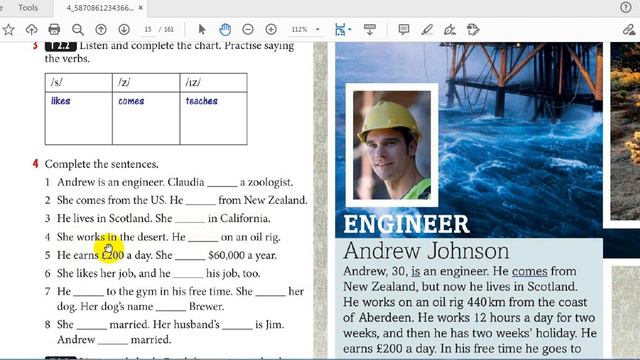Screen dimensions: 640x360
Task: Switch to the Tools tab
Action: click(x=28, y=8)
